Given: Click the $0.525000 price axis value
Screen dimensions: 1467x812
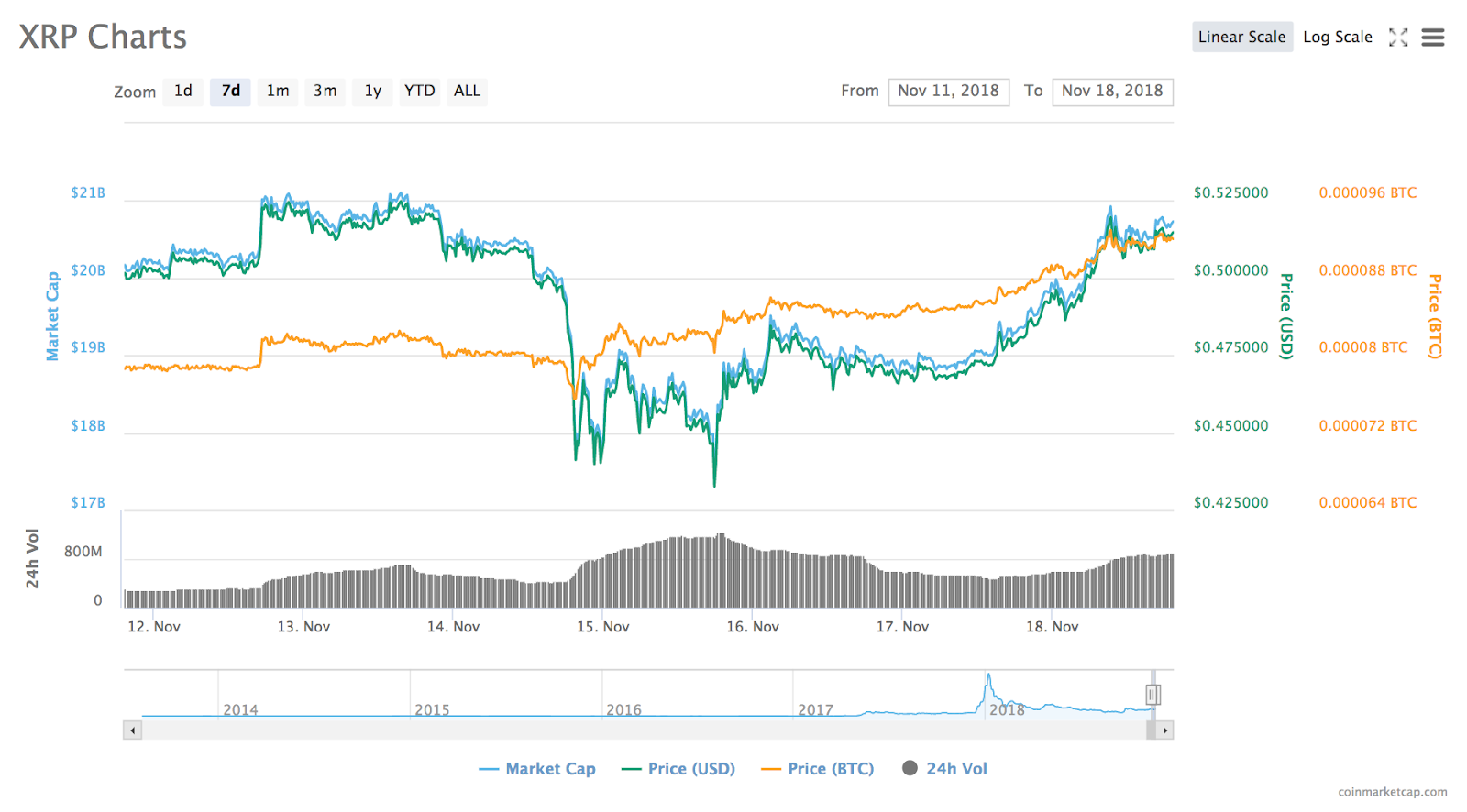Looking at the screenshot, I should click(x=1231, y=193).
